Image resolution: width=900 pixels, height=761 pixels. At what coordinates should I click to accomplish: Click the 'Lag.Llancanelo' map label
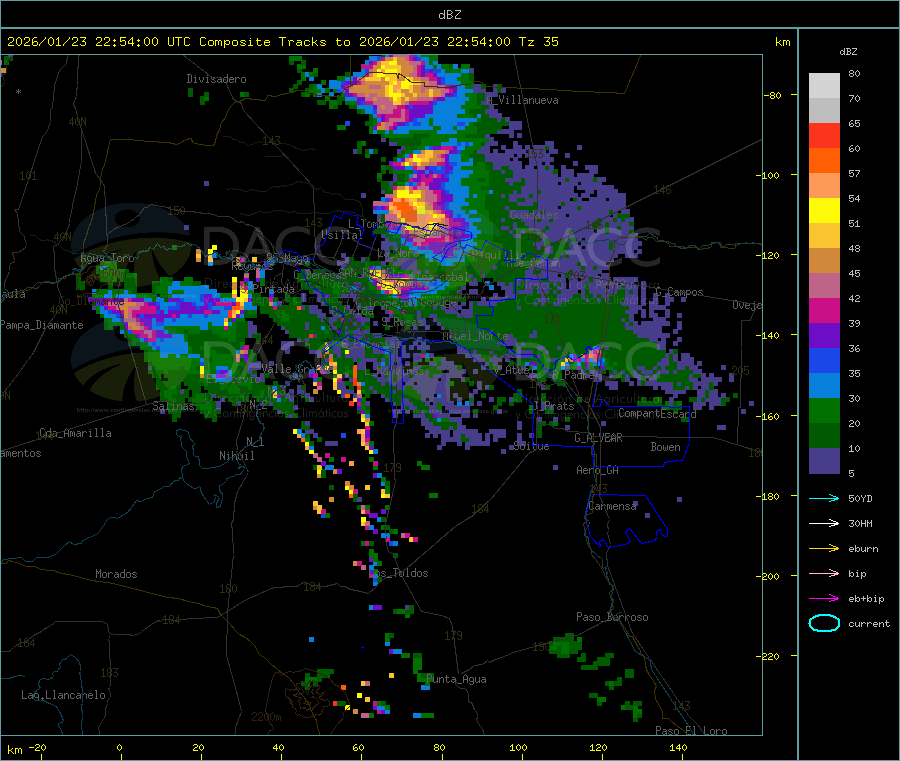(63, 695)
